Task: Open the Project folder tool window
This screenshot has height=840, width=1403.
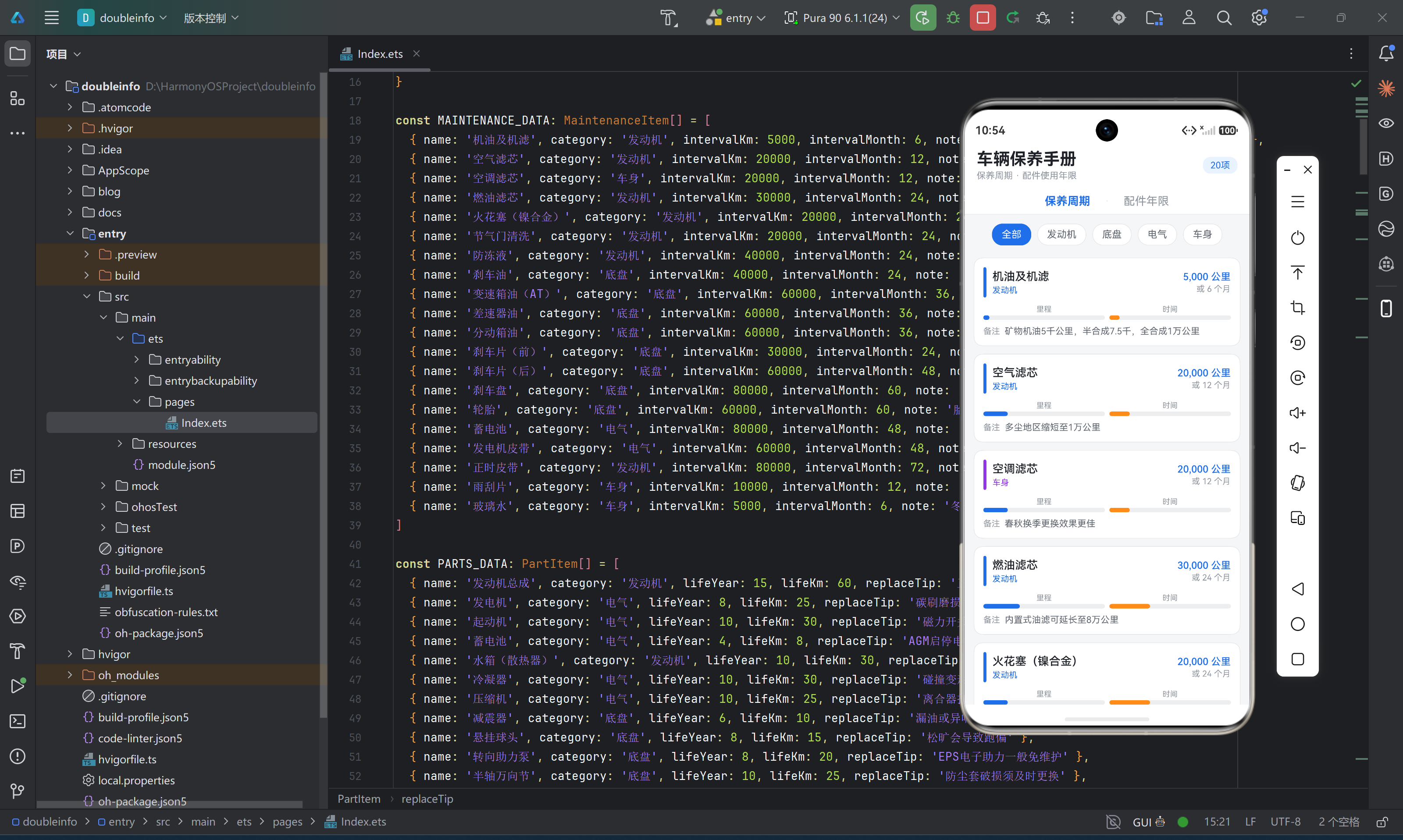Action: pyautogui.click(x=18, y=53)
